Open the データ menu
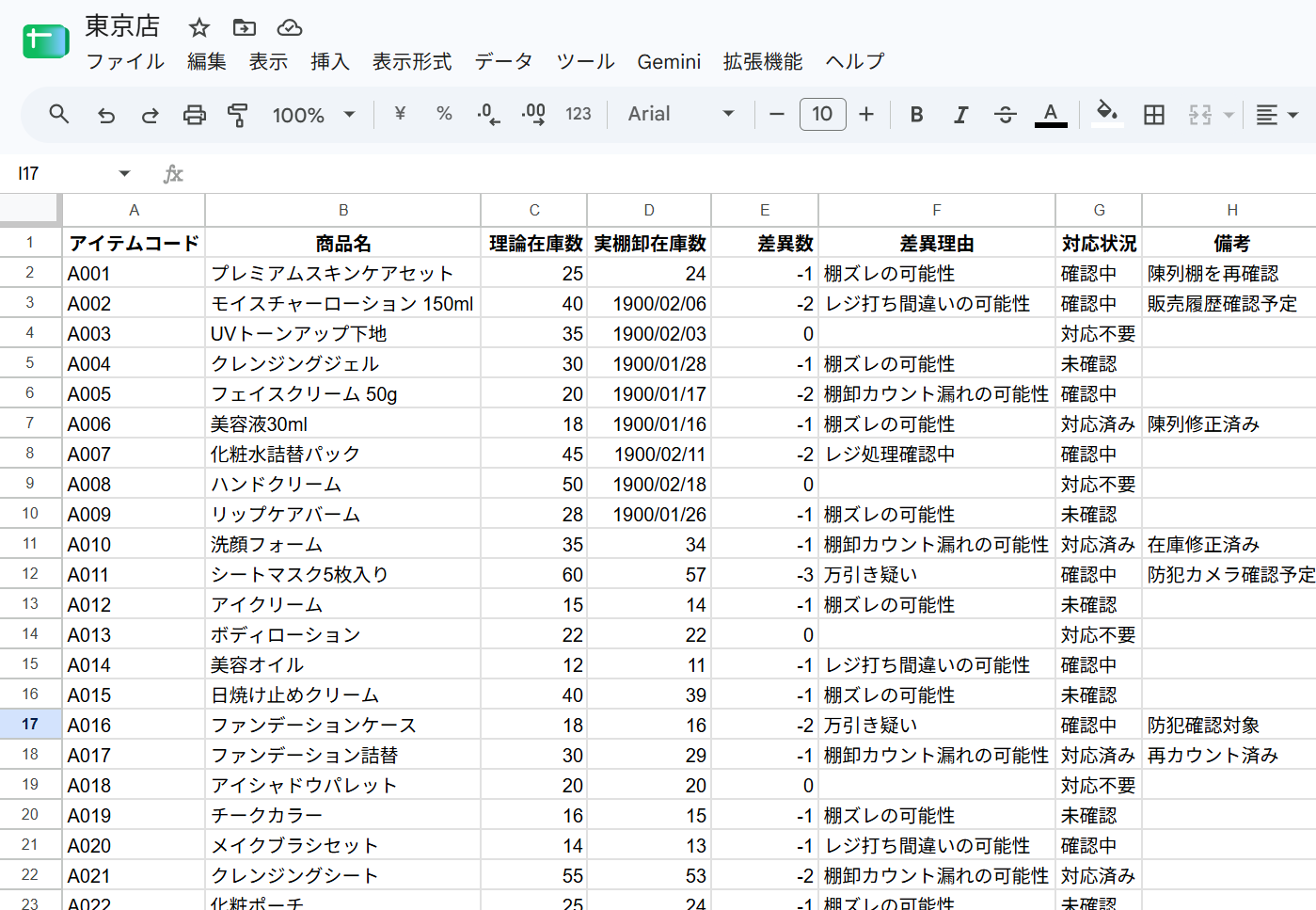 (x=503, y=61)
